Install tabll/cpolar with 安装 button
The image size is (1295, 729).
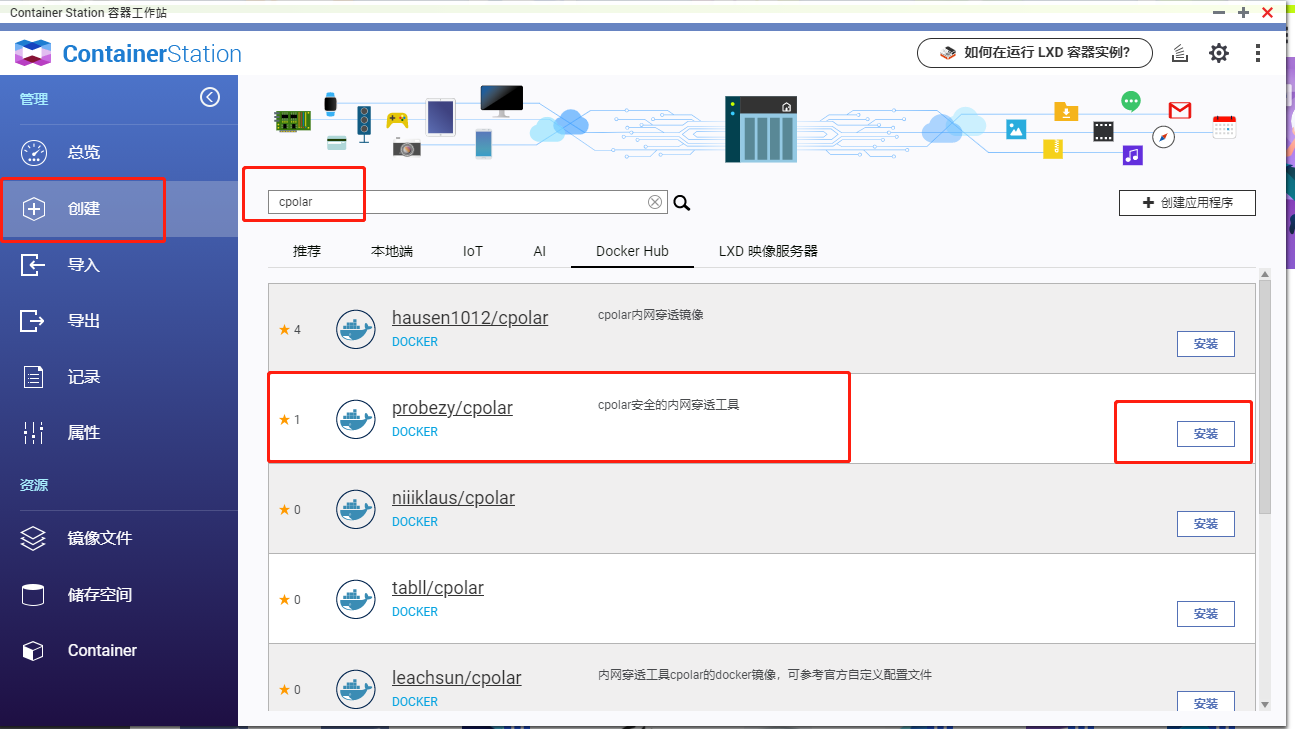(1206, 614)
